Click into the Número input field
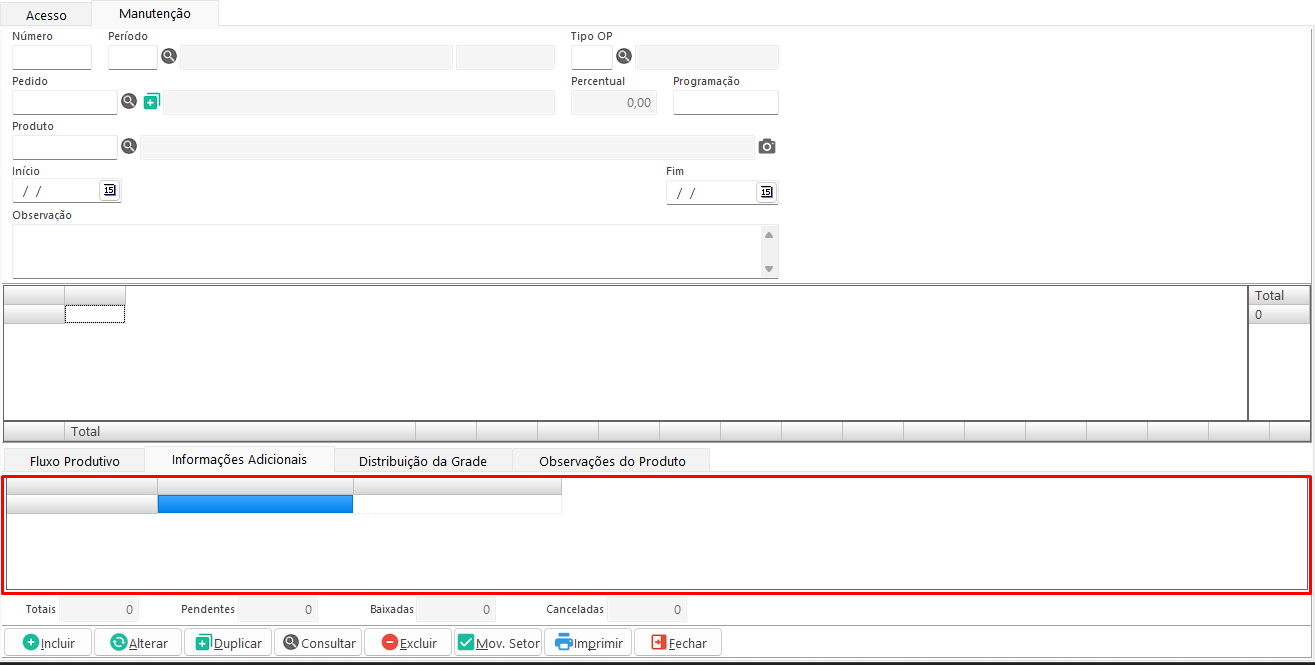The image size is (1315, 665). (x=52, y=58)
